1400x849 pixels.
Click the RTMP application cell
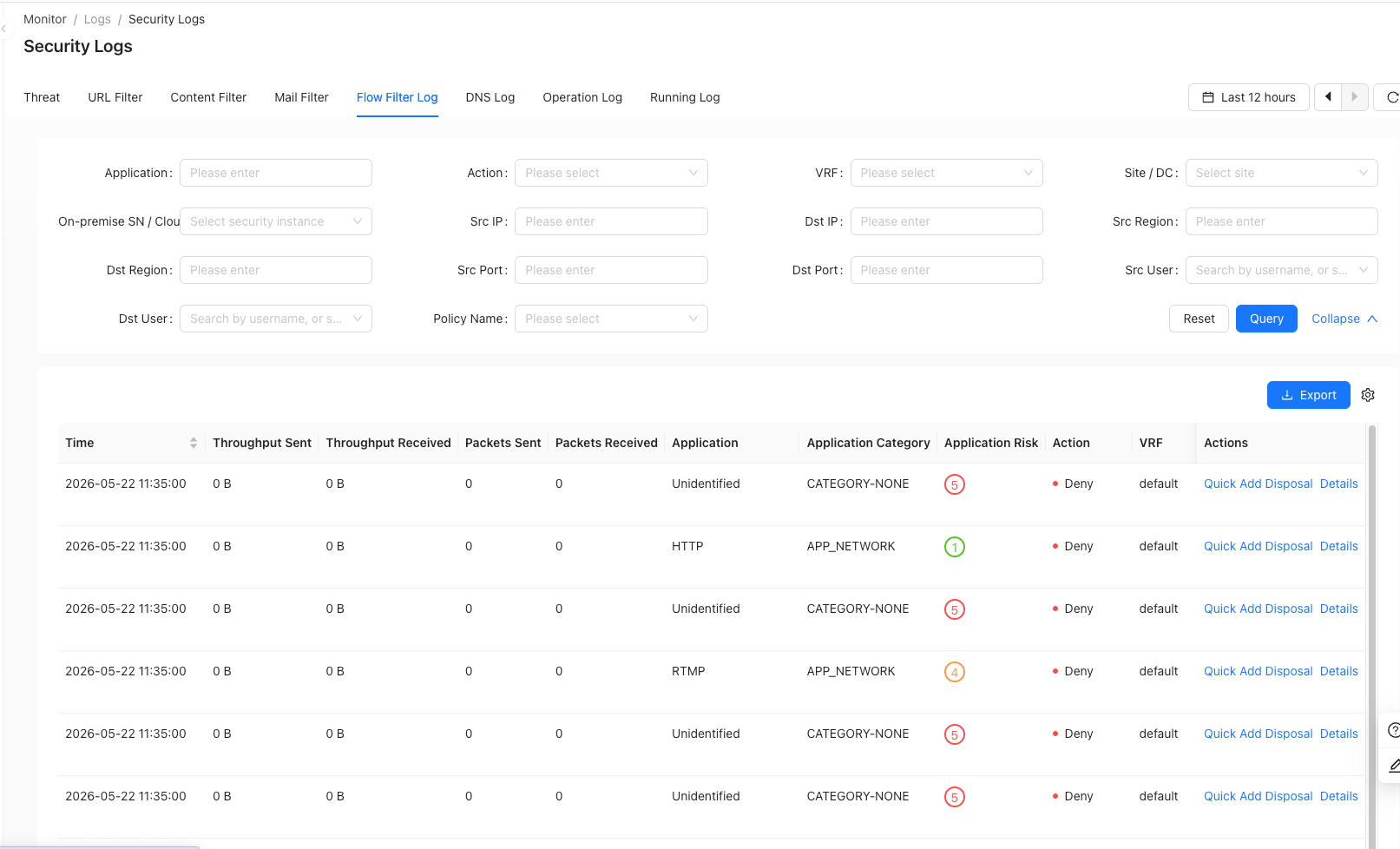point(688,671)
